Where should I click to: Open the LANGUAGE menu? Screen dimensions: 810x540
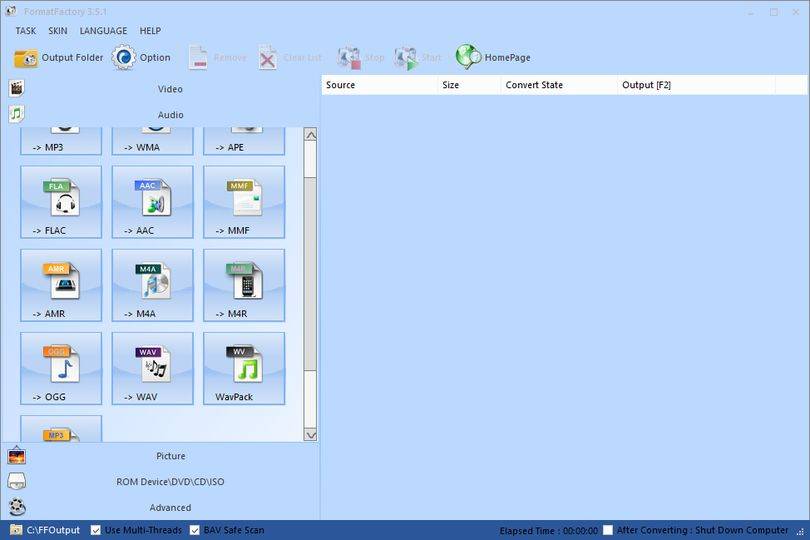(x=103, y=31)
